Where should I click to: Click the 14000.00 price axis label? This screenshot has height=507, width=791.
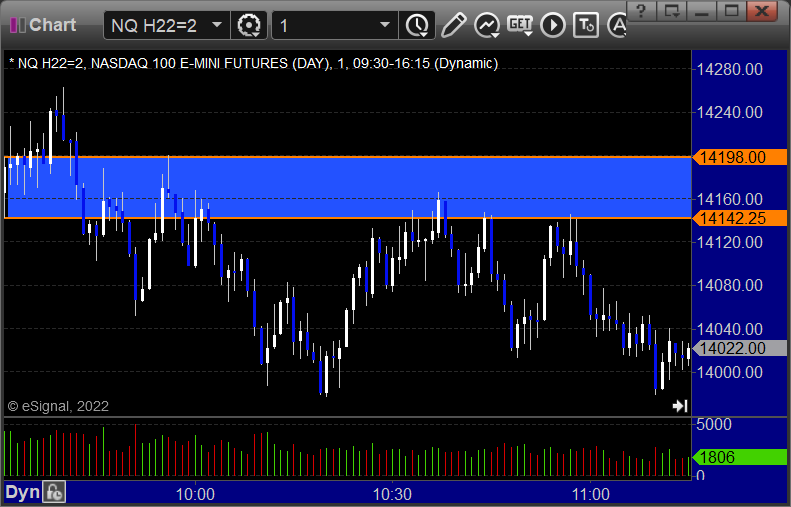pos(729,372)
